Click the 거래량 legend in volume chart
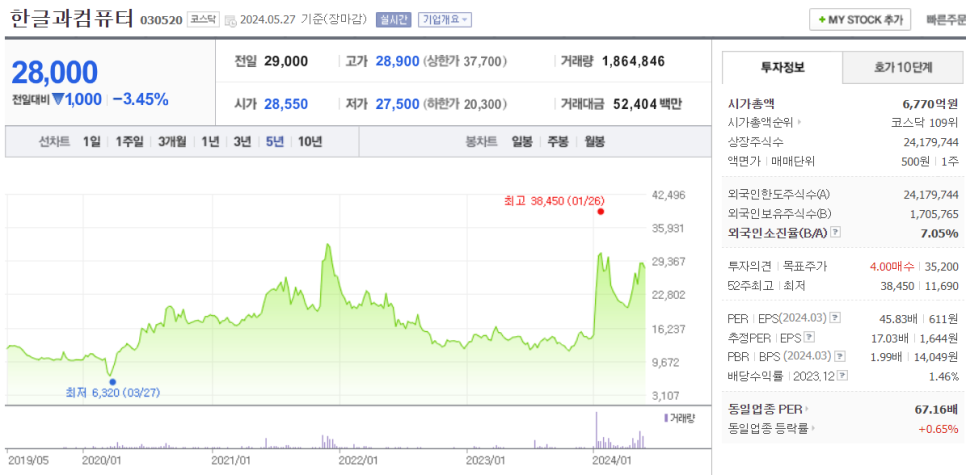 pos(680,418)
